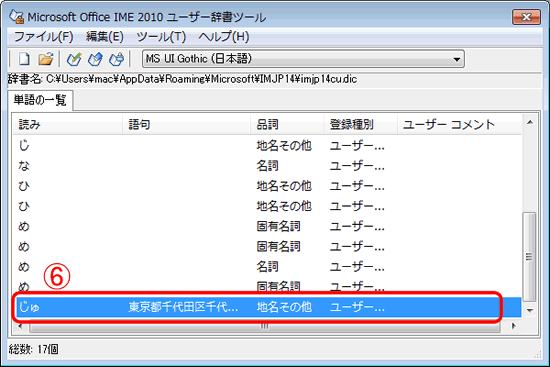Screen dimensions: 550x367
Task: Sort by the 読み column header
Action: [68, 124]
